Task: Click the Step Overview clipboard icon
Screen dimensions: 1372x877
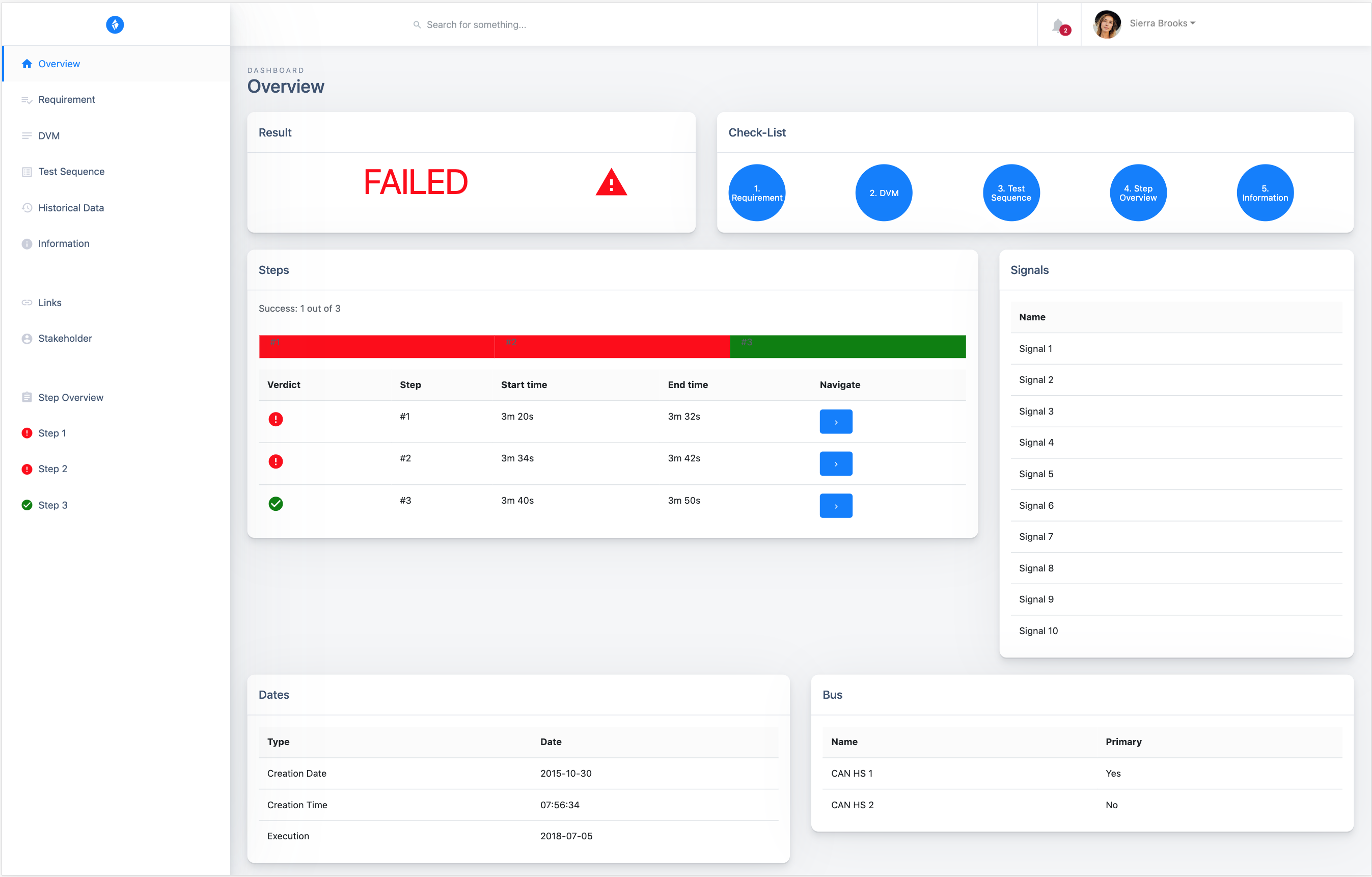Action: click(x=27, y=397)
